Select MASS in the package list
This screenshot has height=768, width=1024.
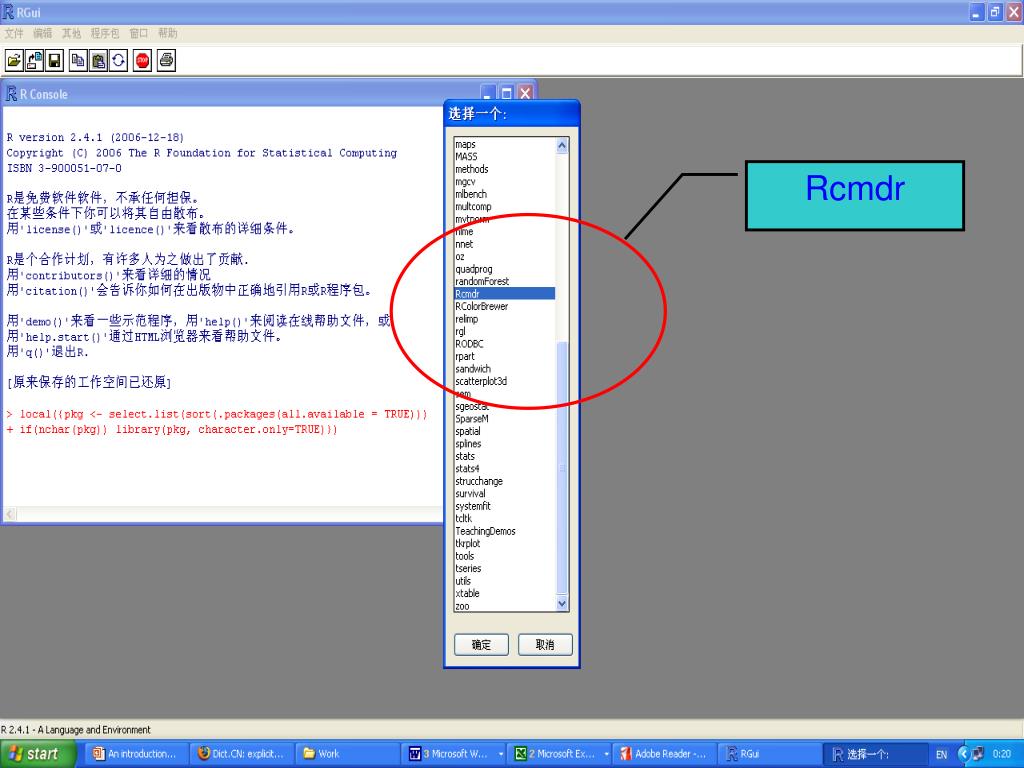pyautogui.click(x=505, y=157)
